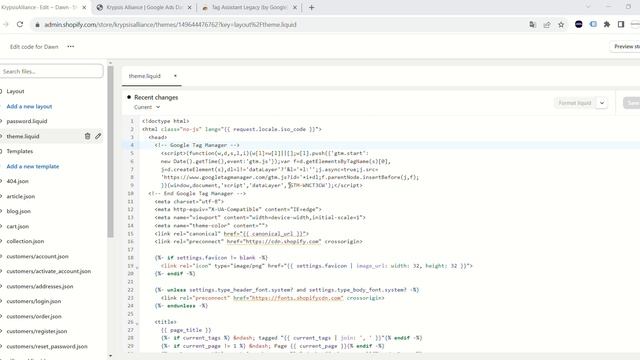640x360 pixels.
Task: Bookmark this page with star icon
Action: (x=561, y=24)
